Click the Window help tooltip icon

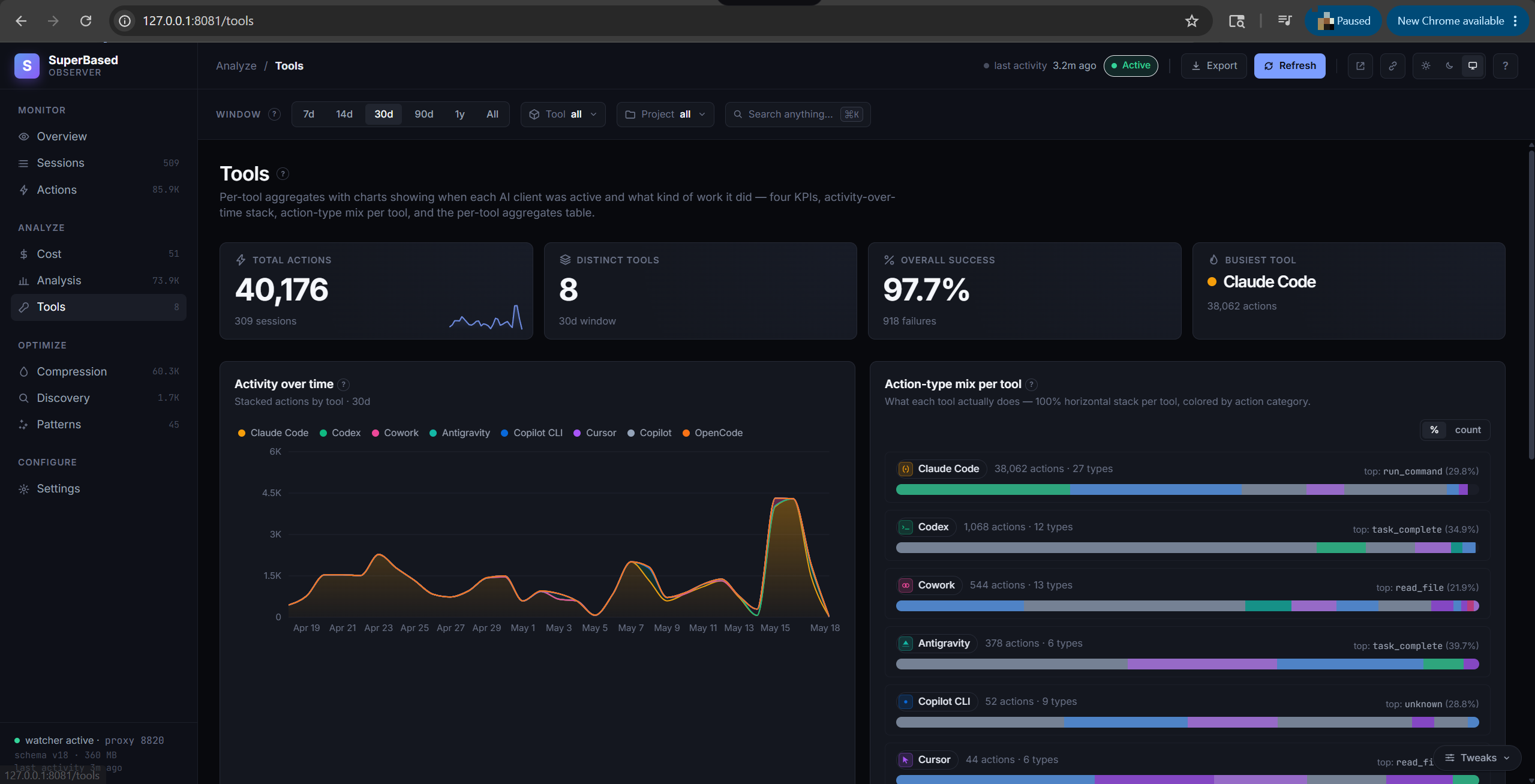point(274,114)
